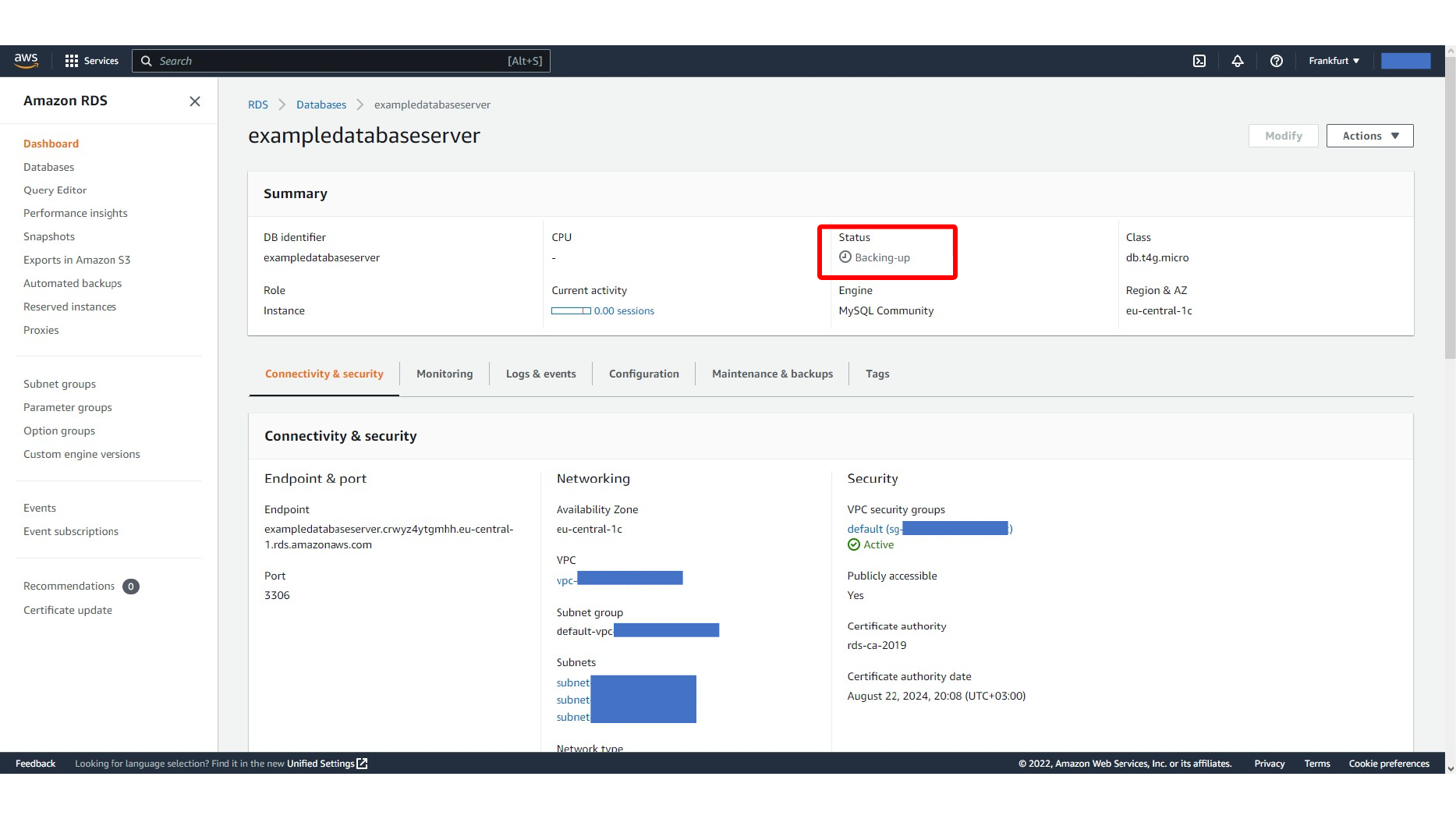
Task: Open Databases in the sidebar
Action: point(49,167)
